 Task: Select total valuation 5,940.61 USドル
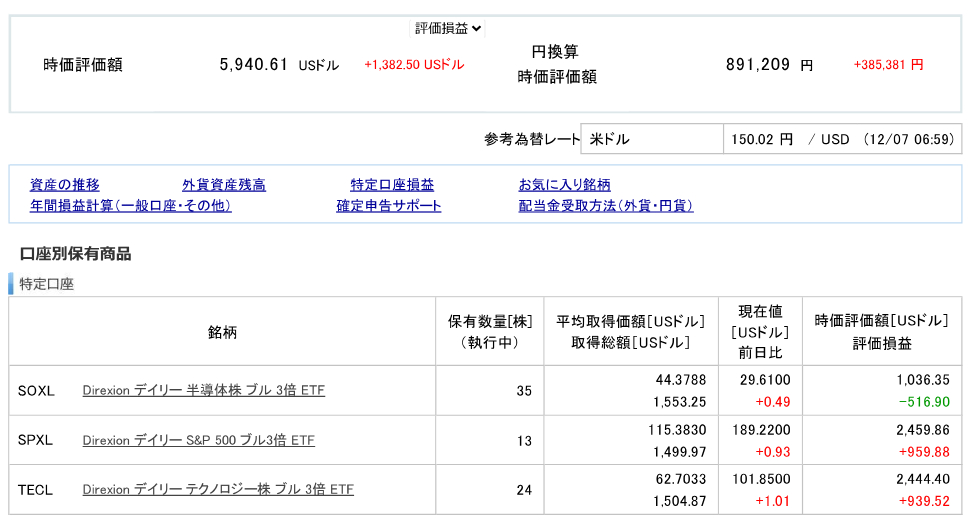pyautogui.click(x=279, y=65)
